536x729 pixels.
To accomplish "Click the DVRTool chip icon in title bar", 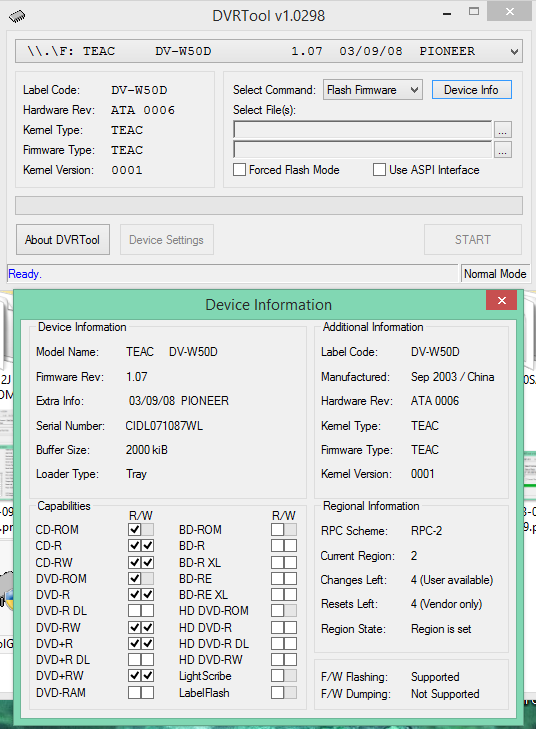I will [x=17, y=16].
